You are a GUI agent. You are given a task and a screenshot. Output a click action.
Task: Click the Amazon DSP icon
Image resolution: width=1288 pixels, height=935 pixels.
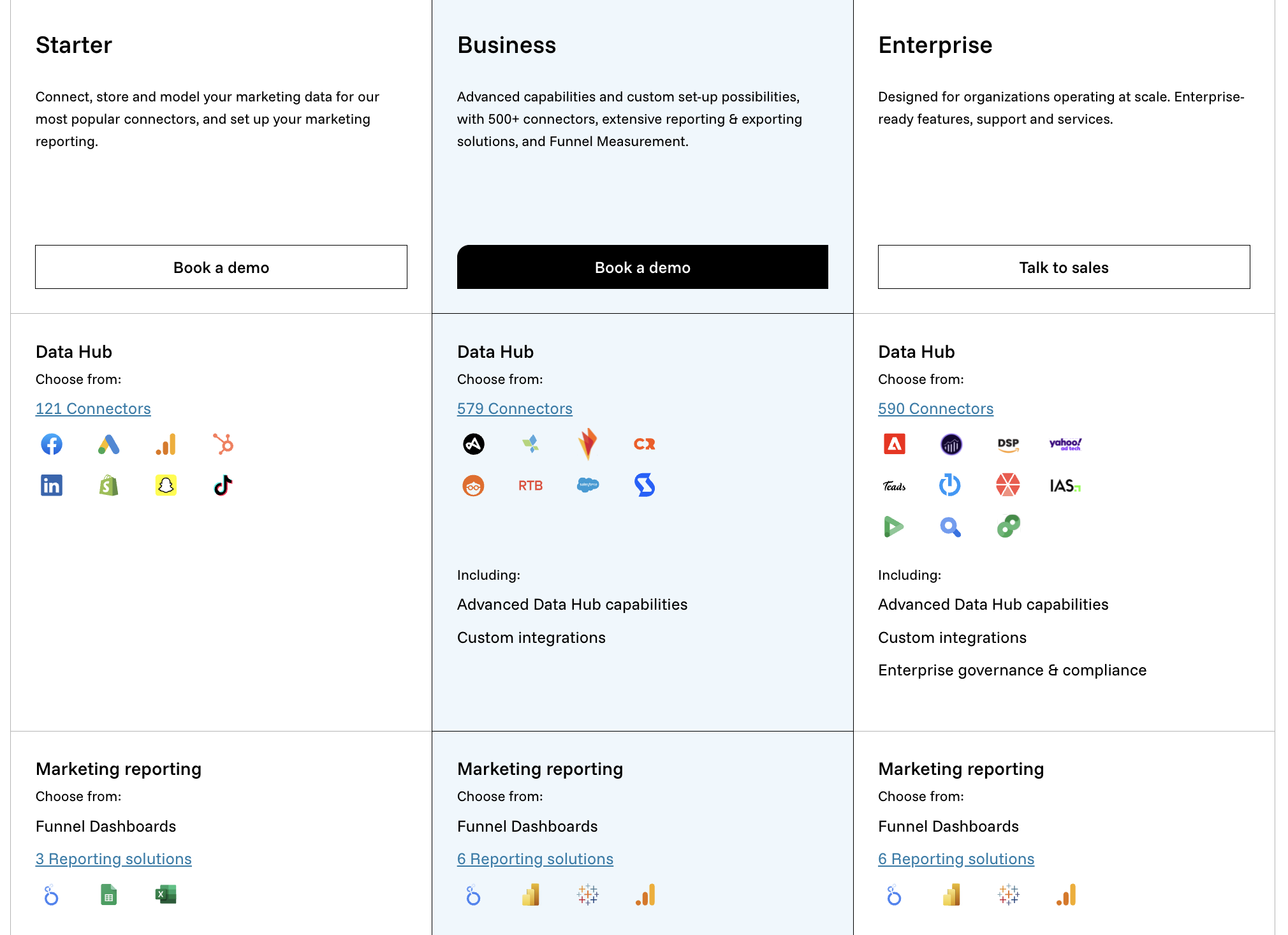(1008, 444)
